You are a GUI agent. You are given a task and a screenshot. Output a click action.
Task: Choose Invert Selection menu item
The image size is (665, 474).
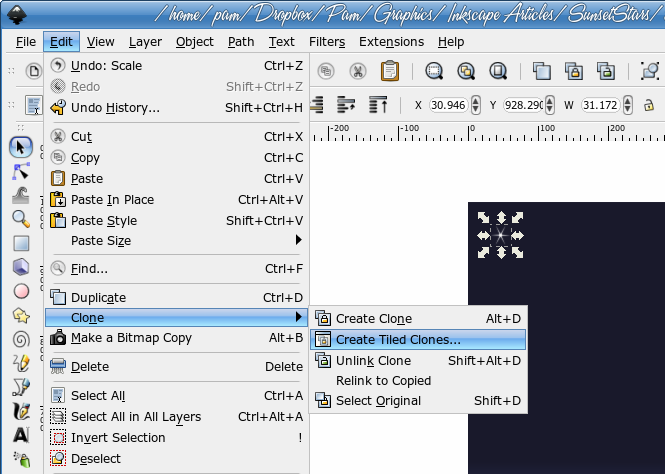pos(176,437)
